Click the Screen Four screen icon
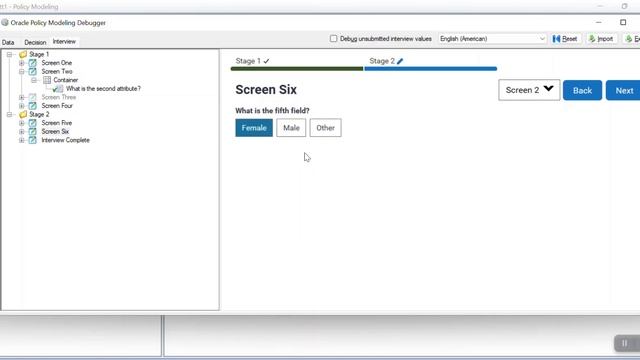The width and height of the screenshot is (640, 360). (32, 106)
